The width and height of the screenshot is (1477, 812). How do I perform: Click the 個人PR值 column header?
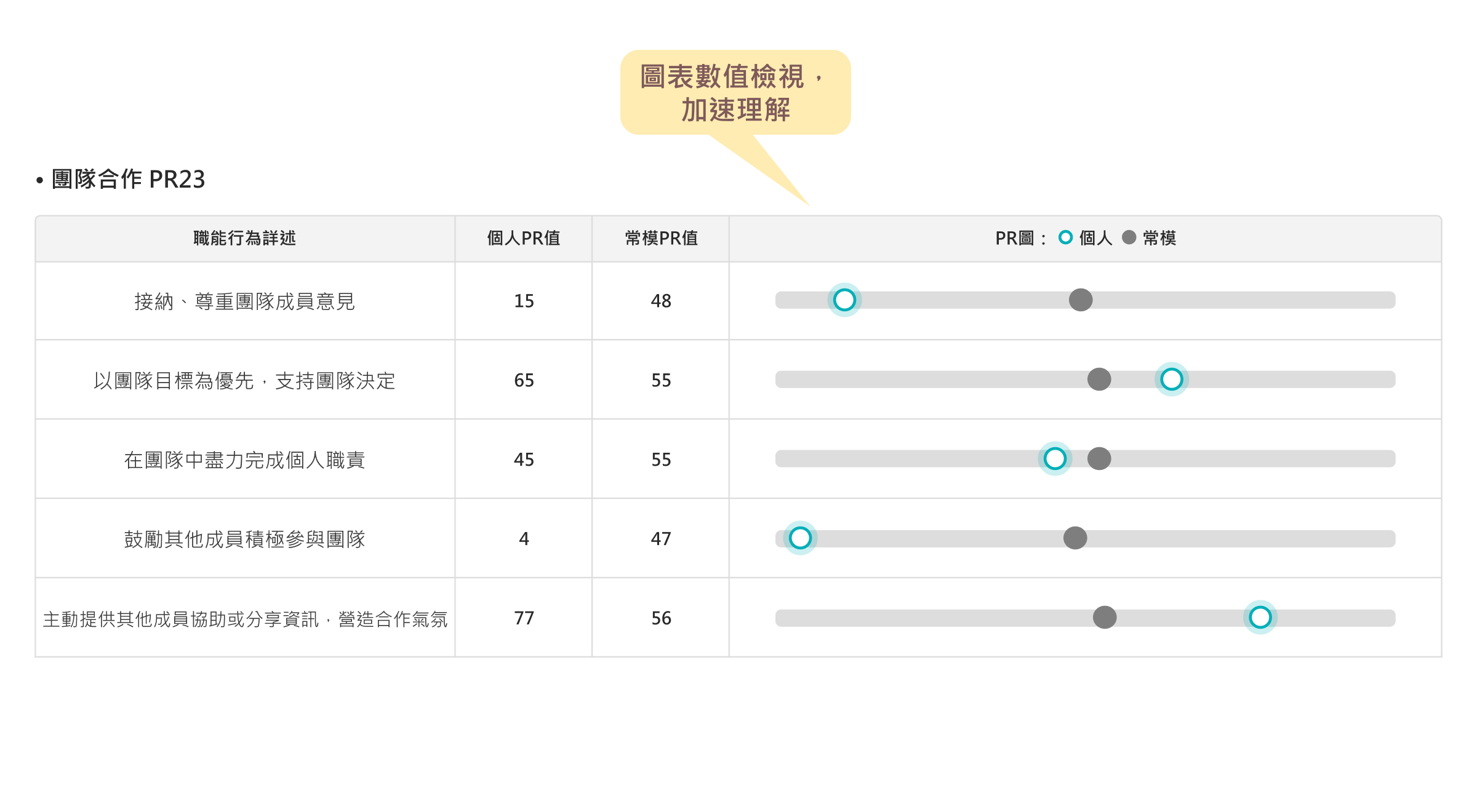point(523,238)
